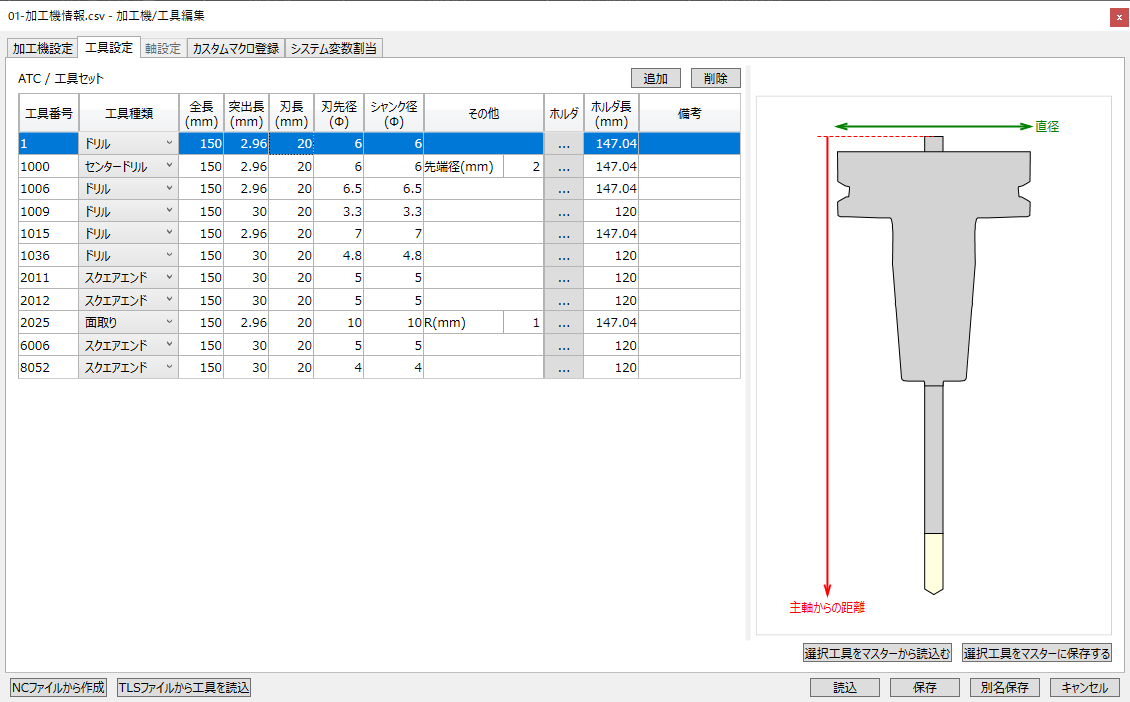The image size is (1130, 702).
Task: Click the キャンセル button
Action: click(x=1084, y=688)
